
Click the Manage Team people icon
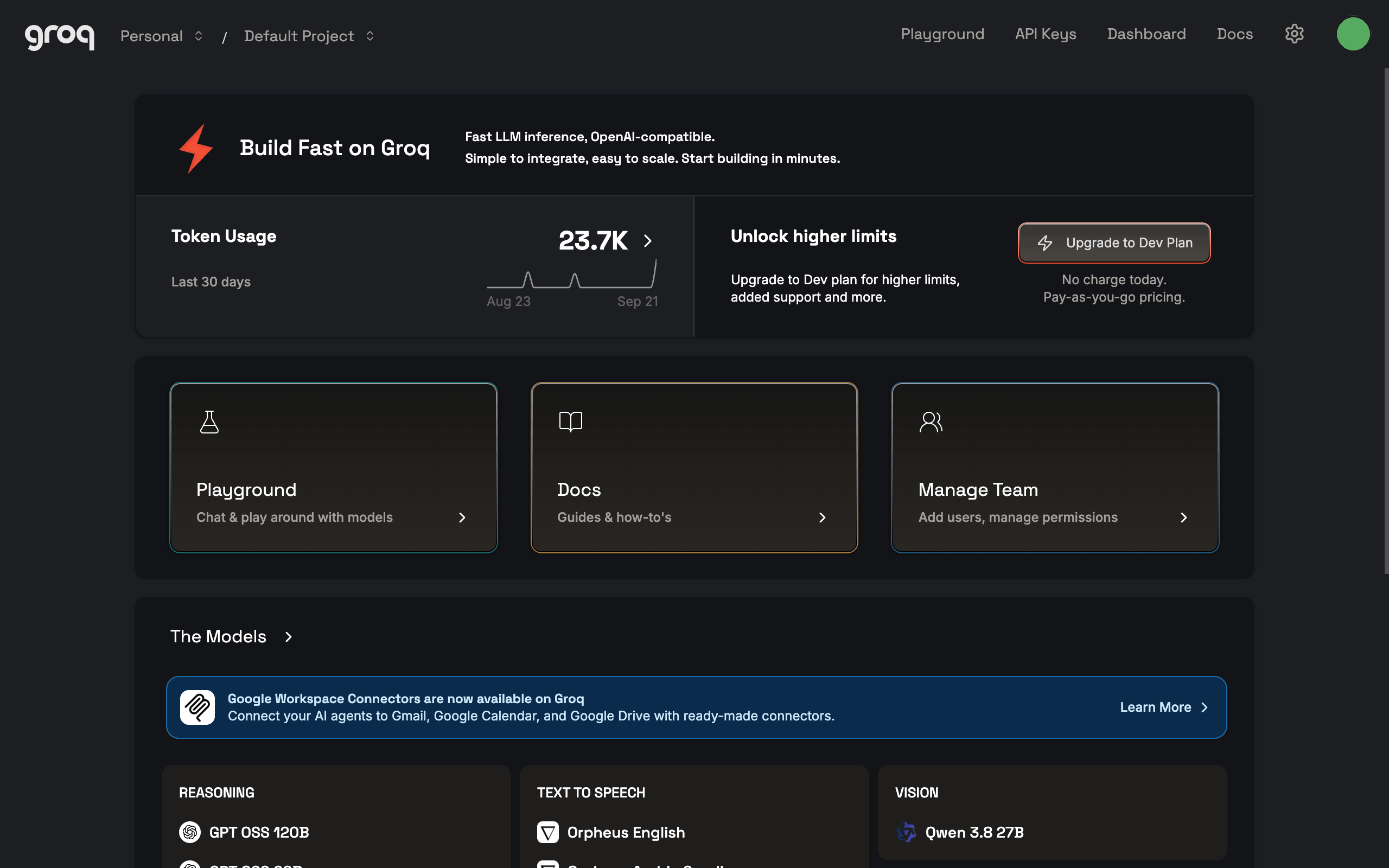[931, 422]
